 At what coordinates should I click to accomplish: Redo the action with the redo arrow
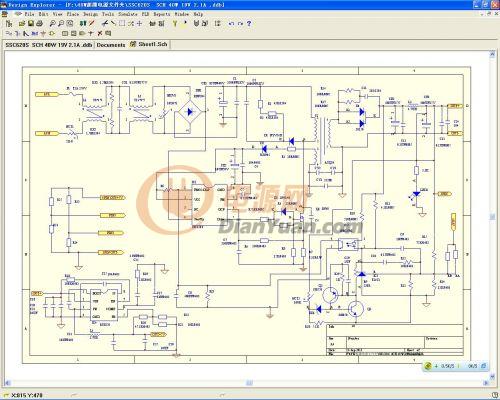tap(240, 23)
